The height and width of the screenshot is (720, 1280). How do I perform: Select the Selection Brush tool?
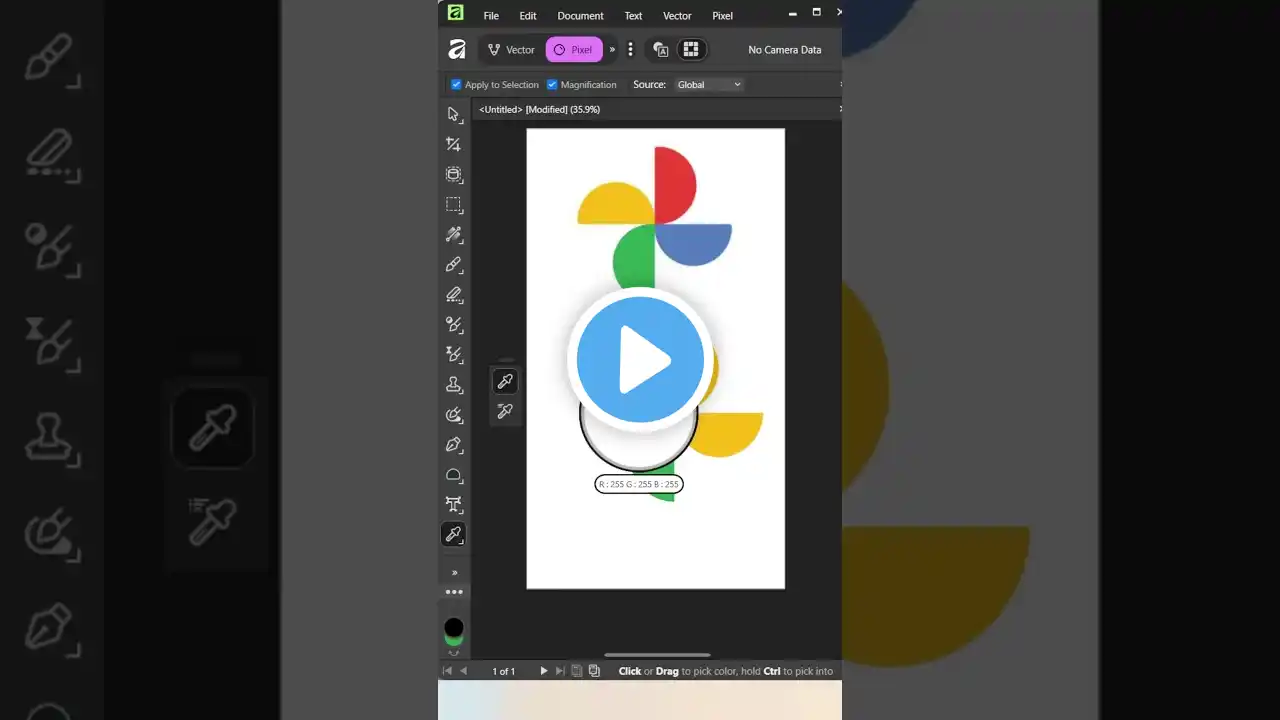click(x=454, y=234)
